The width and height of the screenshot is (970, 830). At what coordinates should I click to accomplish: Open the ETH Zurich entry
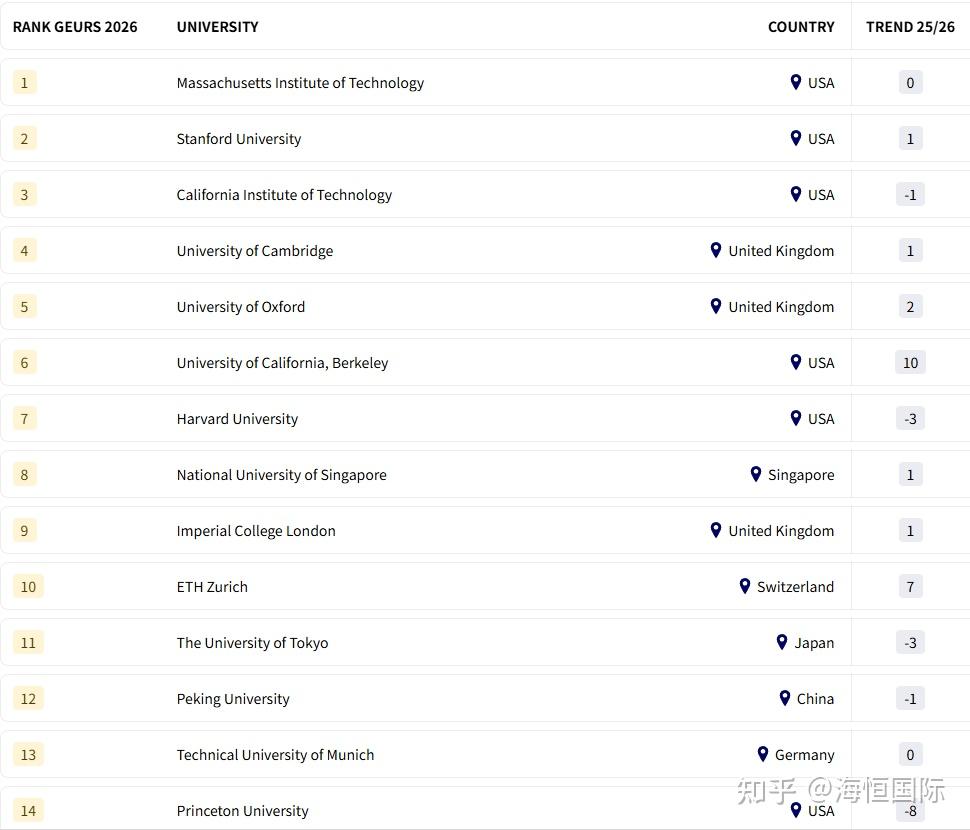[212, 587]
